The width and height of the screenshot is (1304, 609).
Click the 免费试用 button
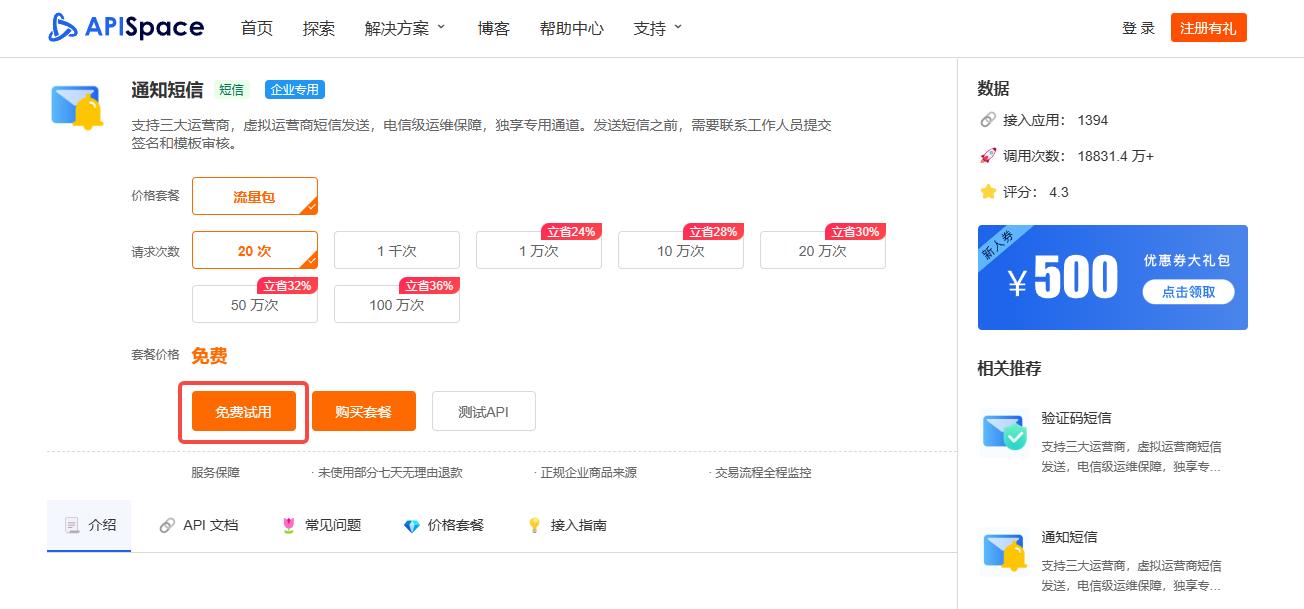(x=243, y=410)
